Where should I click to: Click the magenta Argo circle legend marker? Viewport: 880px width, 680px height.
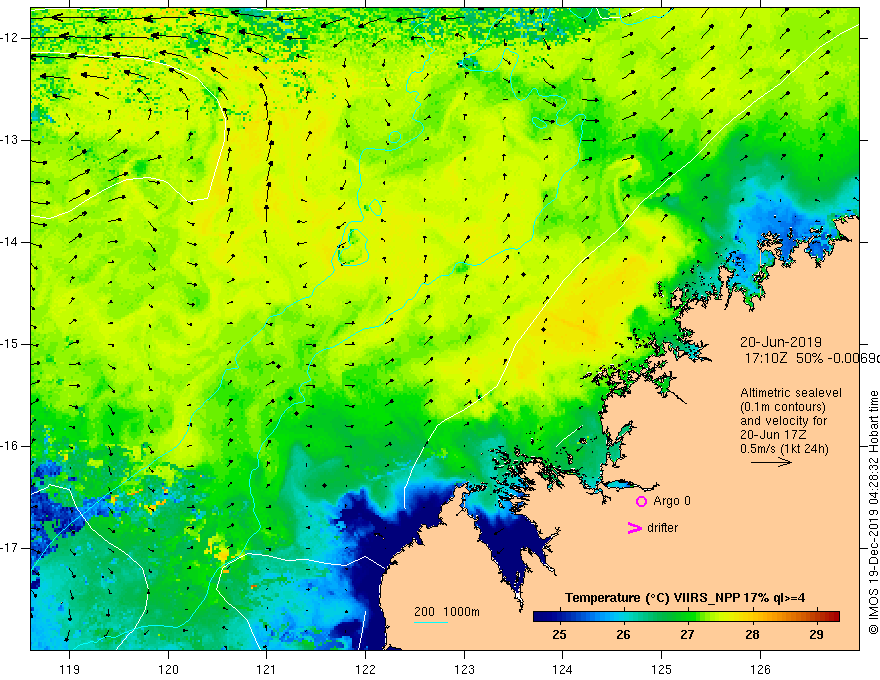point(641,502)
